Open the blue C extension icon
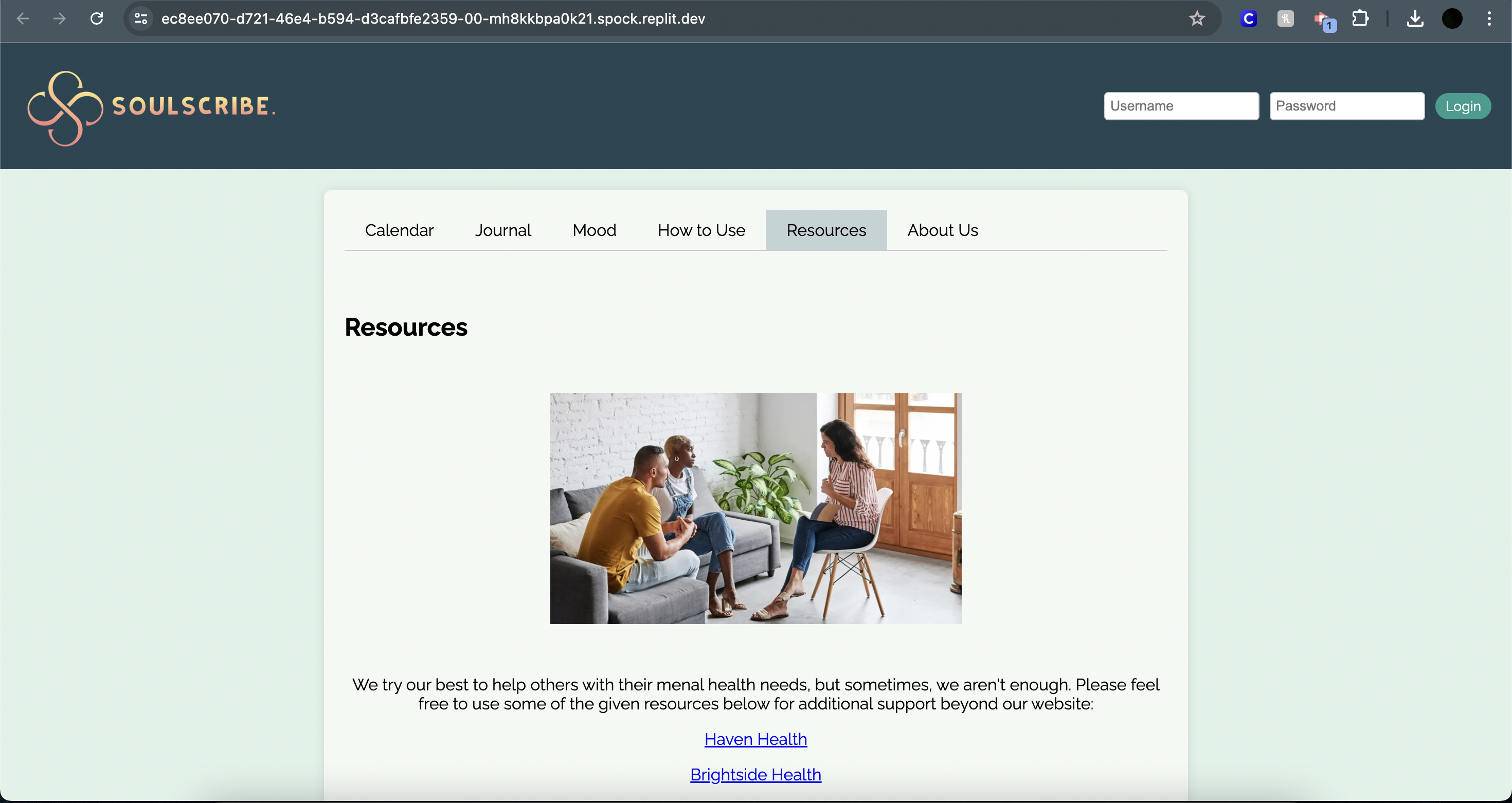The width and height of the screenshot is (1512, 803). [1249, 19]
